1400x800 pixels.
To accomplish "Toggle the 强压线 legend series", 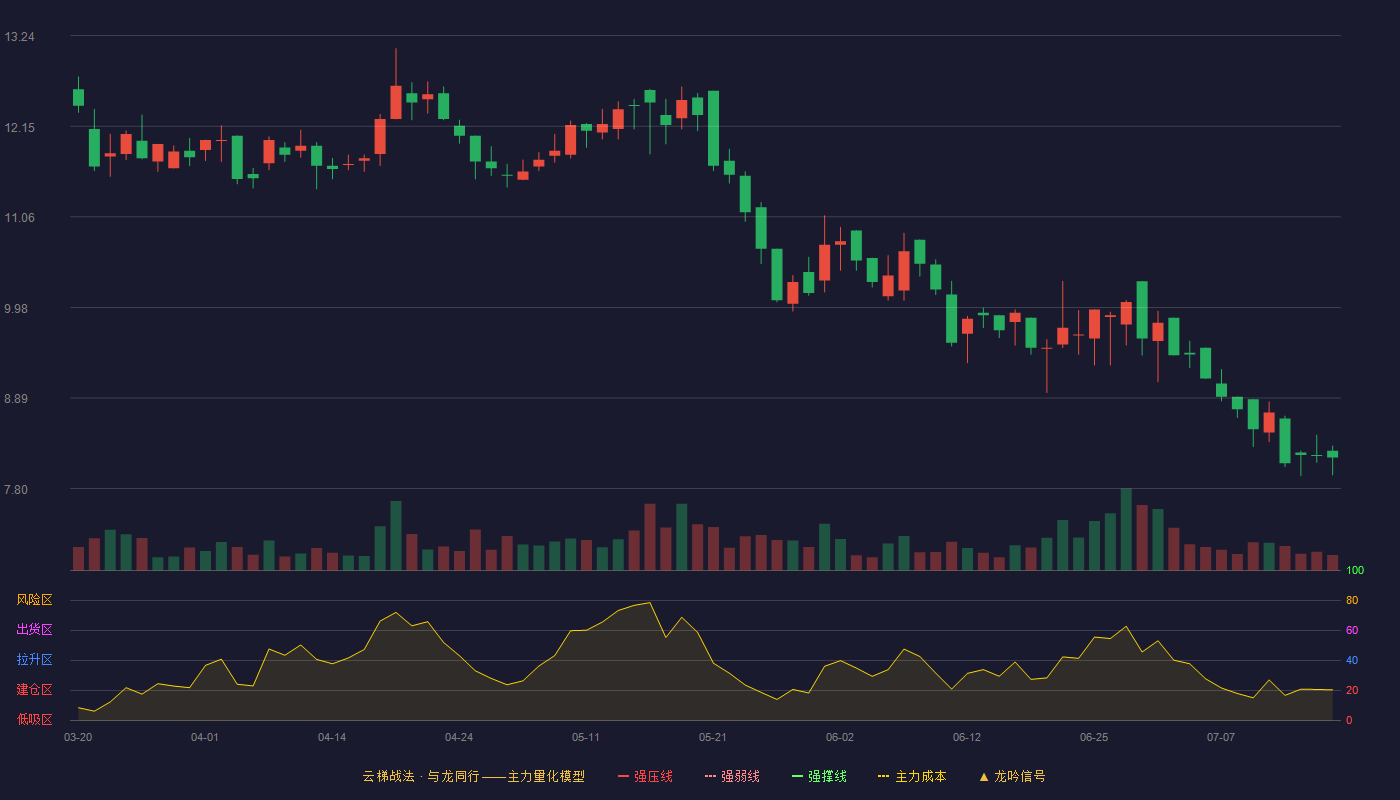I will coord(645,776).
